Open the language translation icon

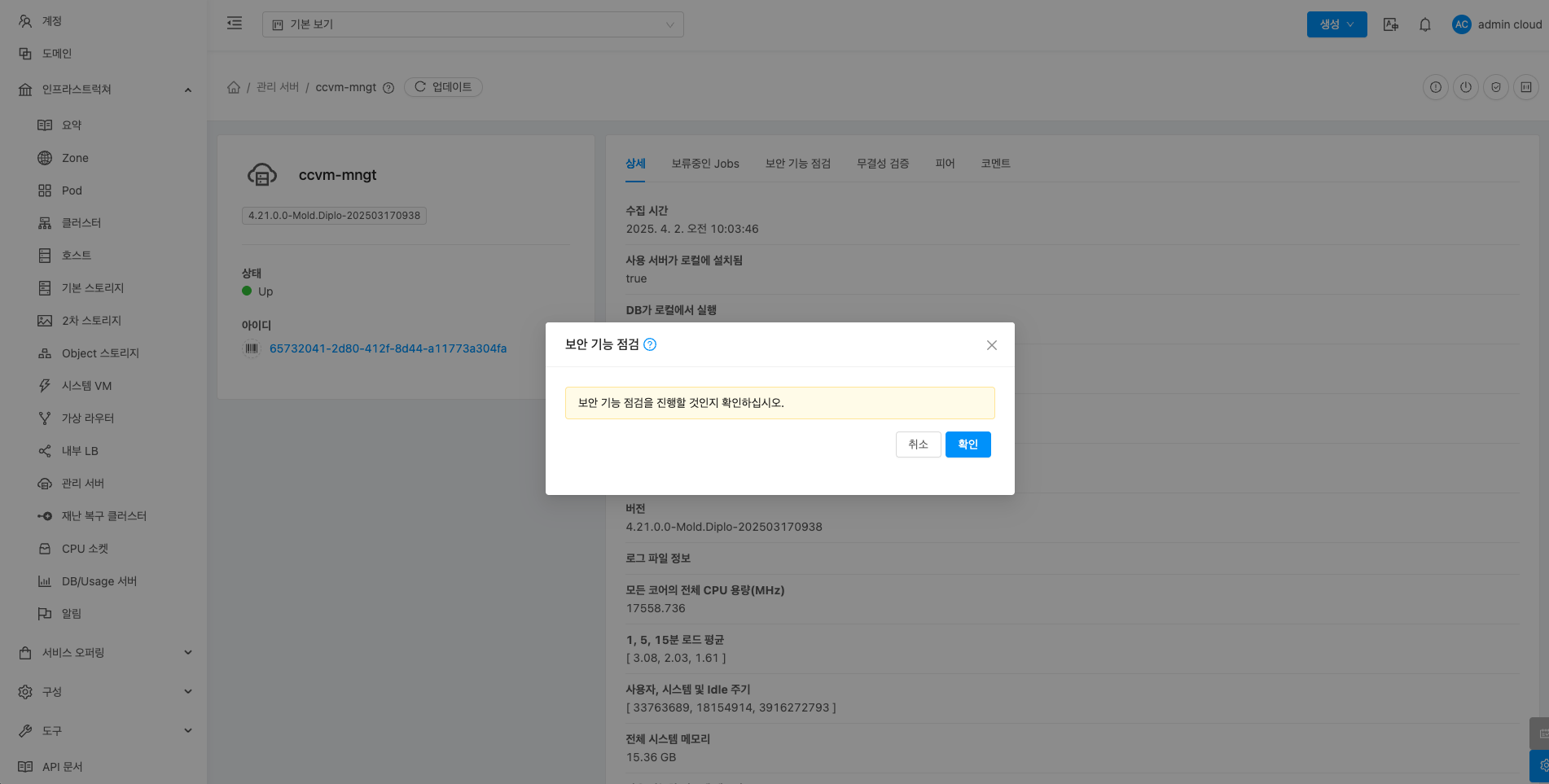point(1391,24)
